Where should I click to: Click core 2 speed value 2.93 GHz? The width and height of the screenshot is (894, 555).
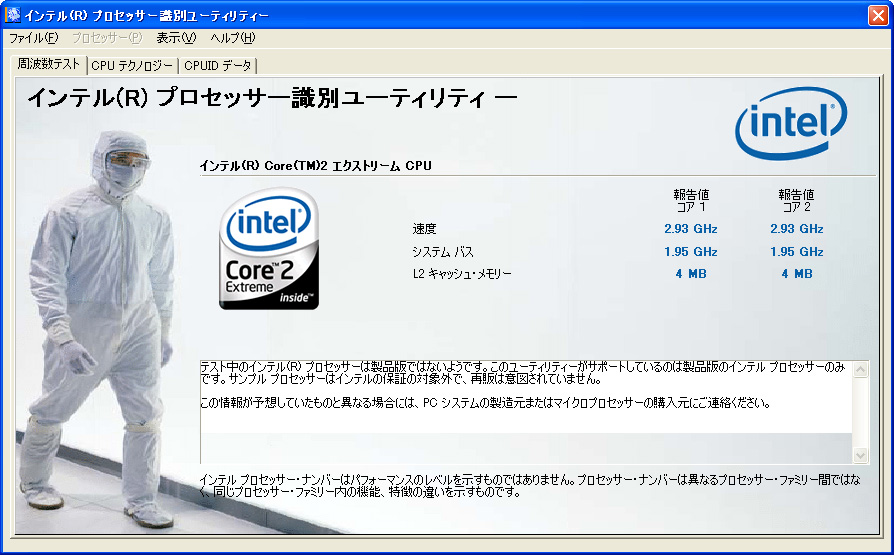point(797,229)
